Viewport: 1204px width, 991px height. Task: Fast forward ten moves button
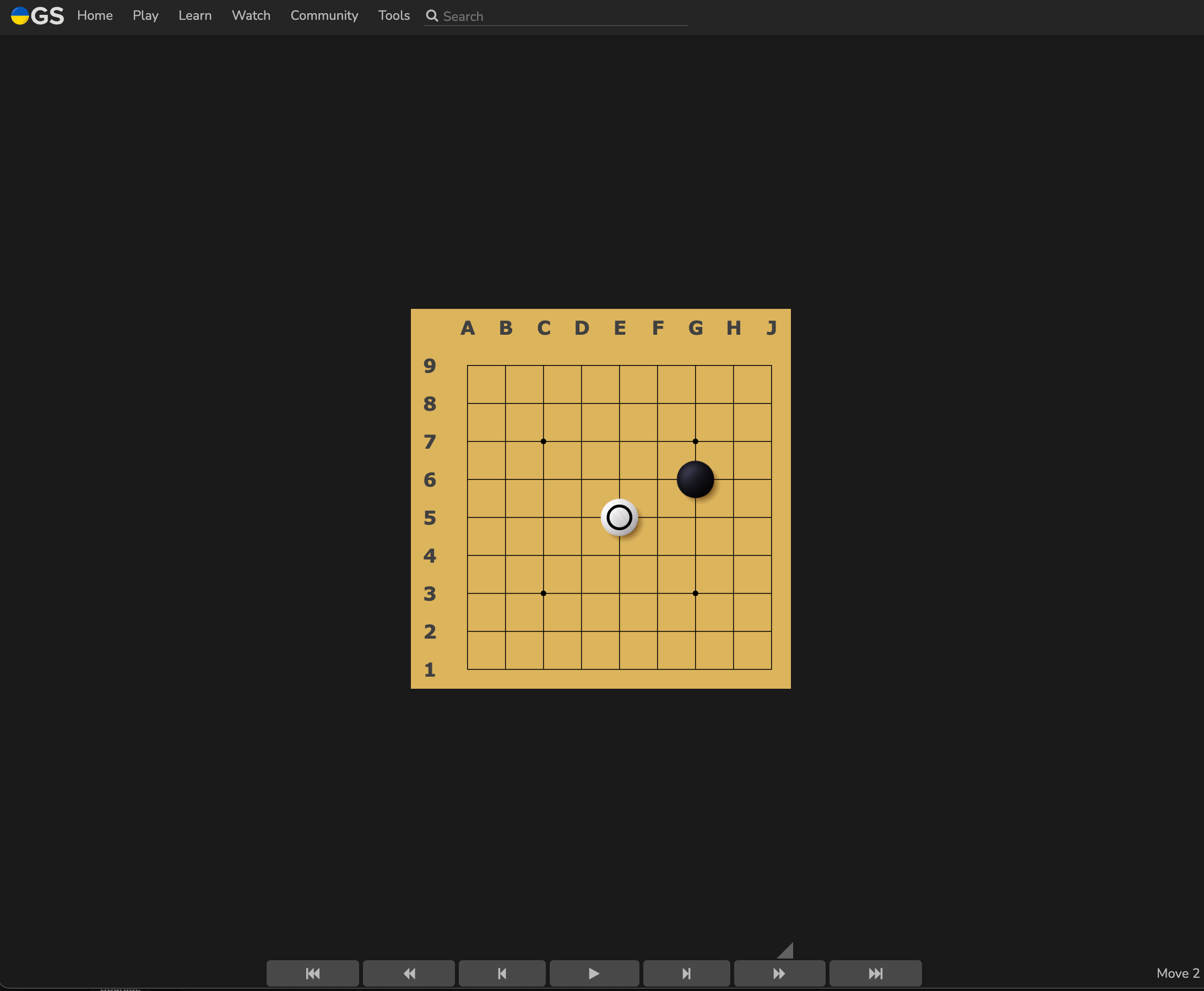point(779,973)
